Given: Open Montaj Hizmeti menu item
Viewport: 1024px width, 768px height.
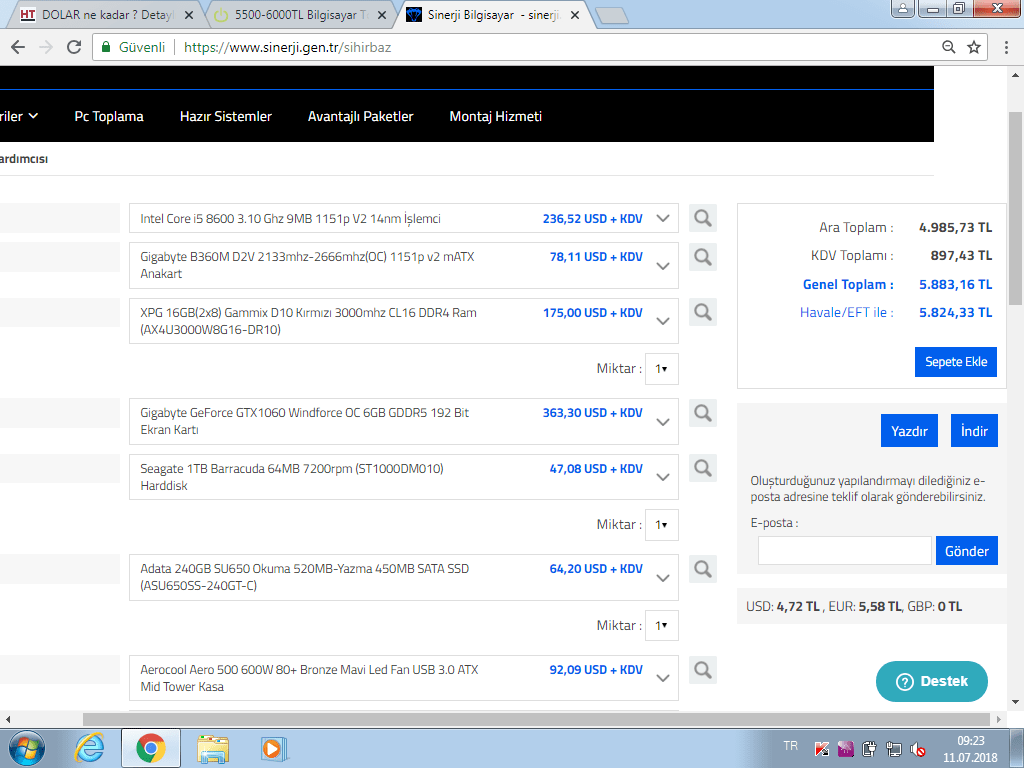Looking at the screenshot, I should pyautogui.click(x=496, y=116).
